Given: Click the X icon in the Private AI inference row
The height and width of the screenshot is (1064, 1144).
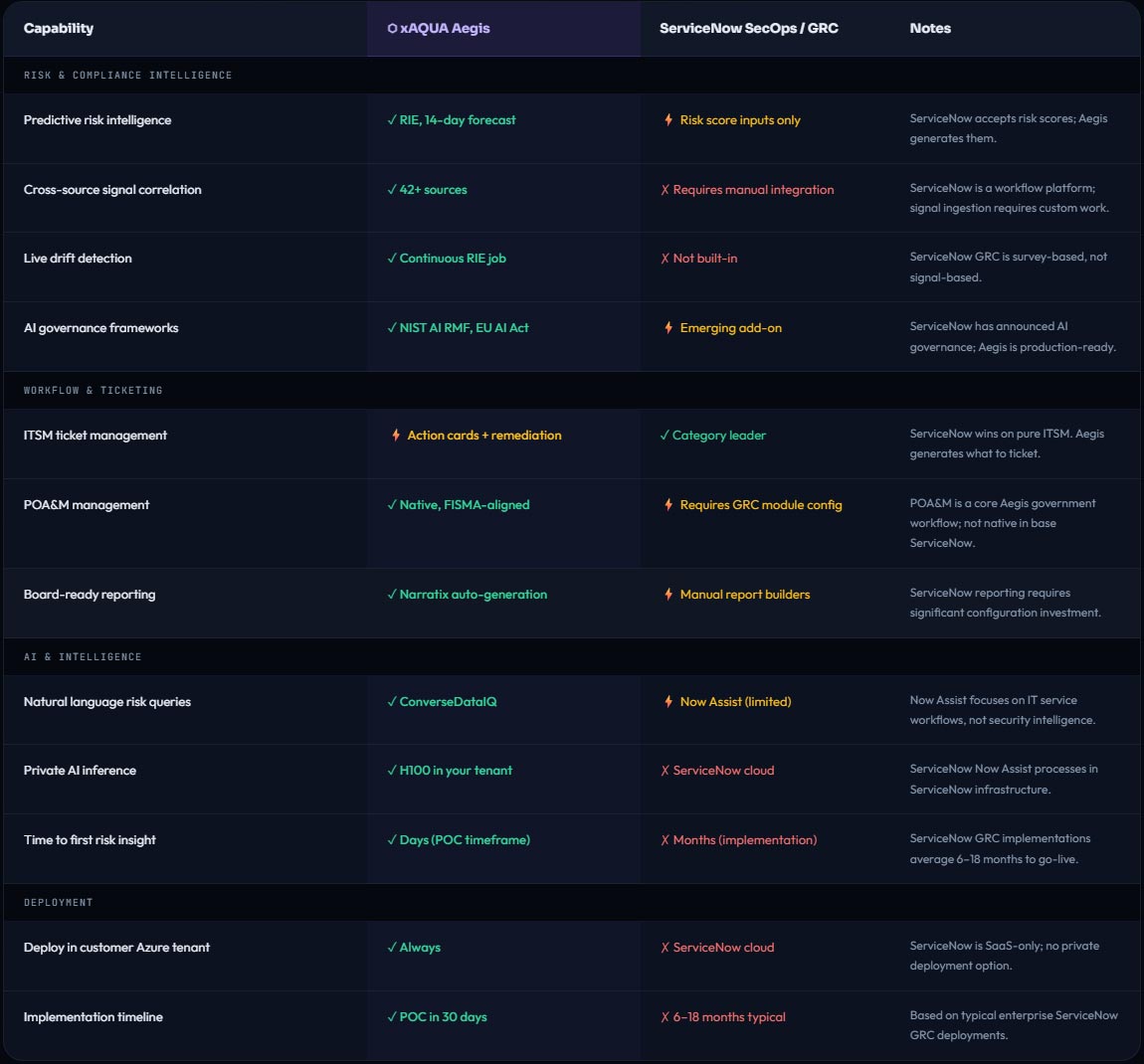Looking at the screenshot, I should pos(665,771).
